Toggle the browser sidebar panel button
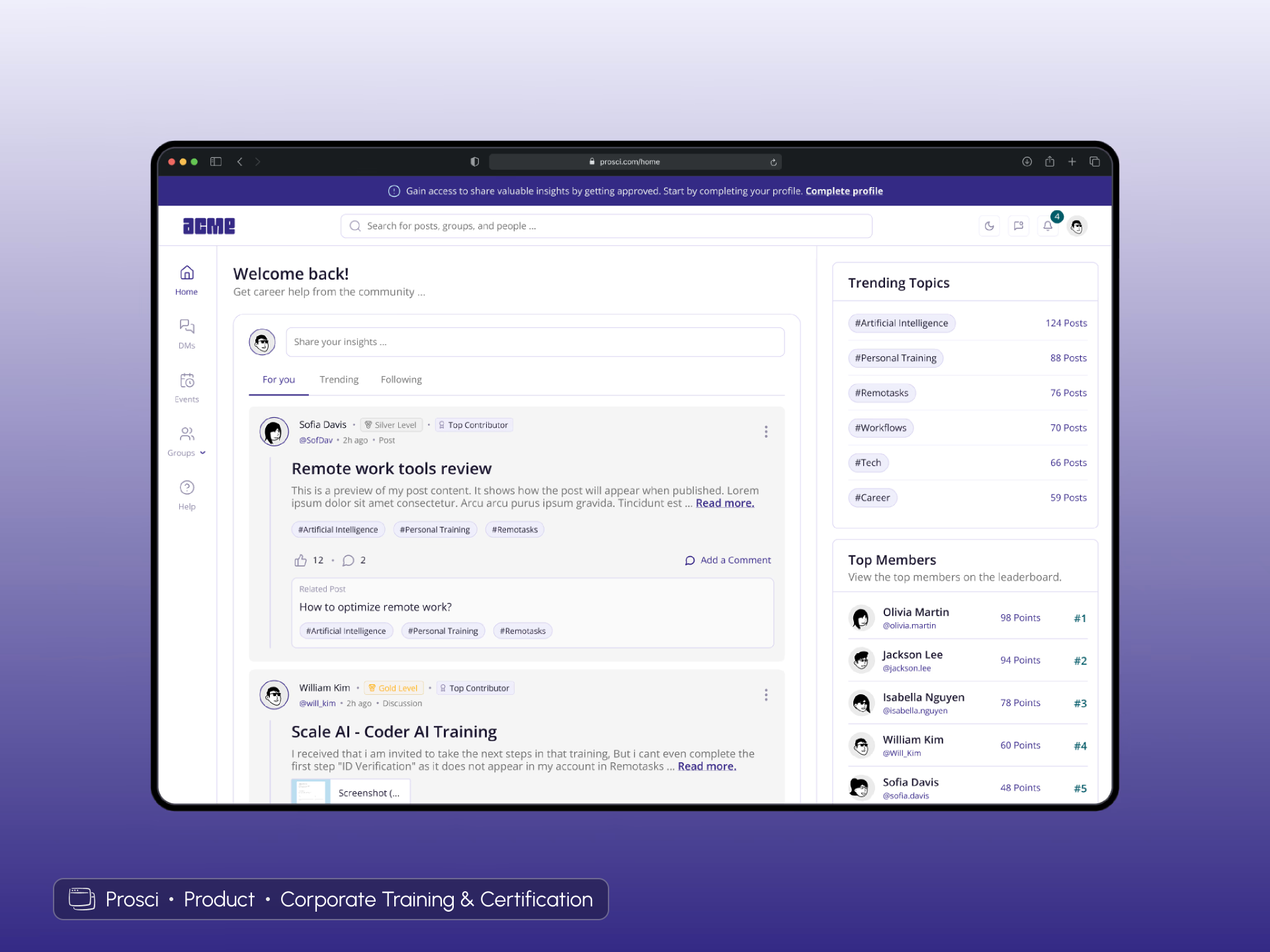Image resolution: width=1270 pixels, height=952 pixels. (x=216, y=162)
